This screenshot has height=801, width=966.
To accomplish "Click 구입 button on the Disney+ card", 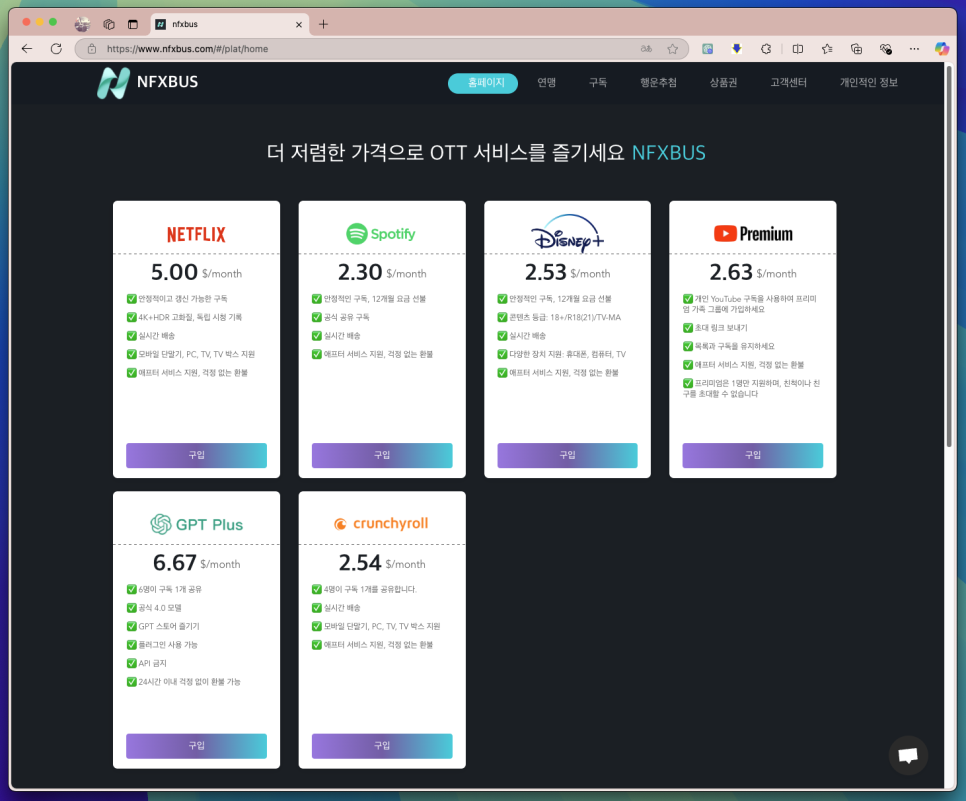I will coord(567,455).
